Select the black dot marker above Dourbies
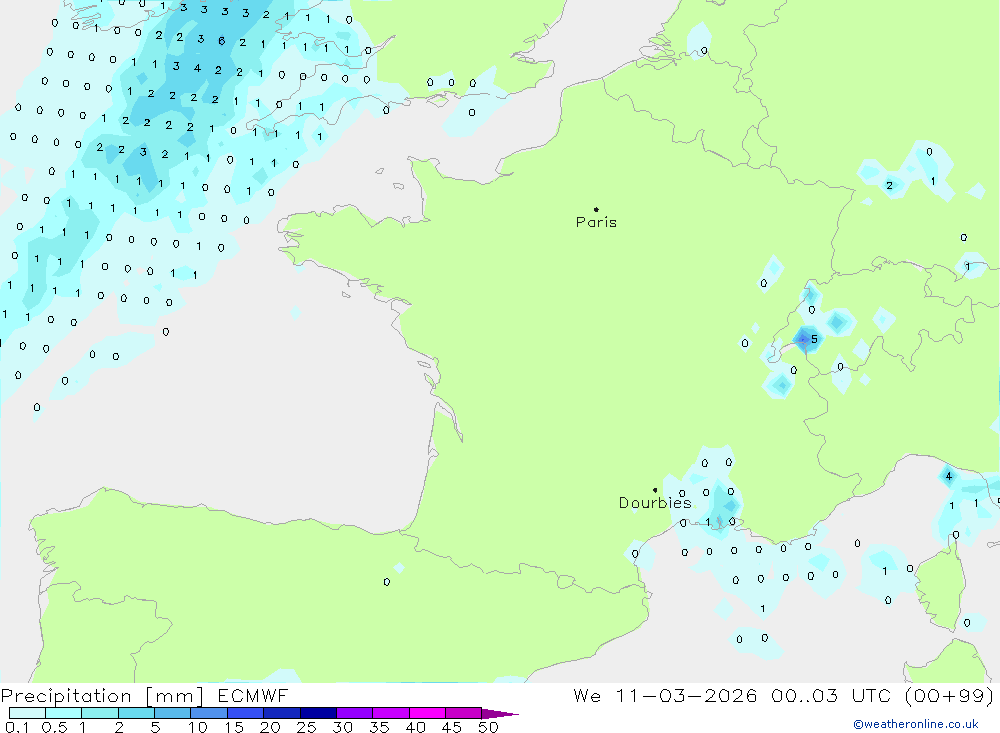 655,490
